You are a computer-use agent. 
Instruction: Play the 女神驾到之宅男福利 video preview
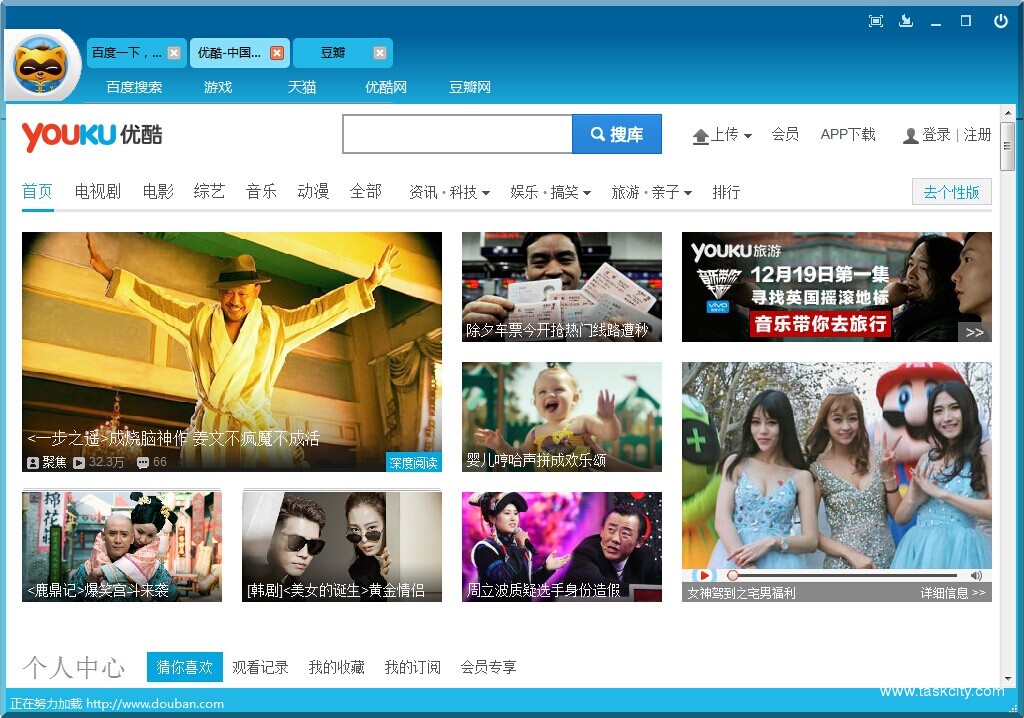(x=703, y=575)
